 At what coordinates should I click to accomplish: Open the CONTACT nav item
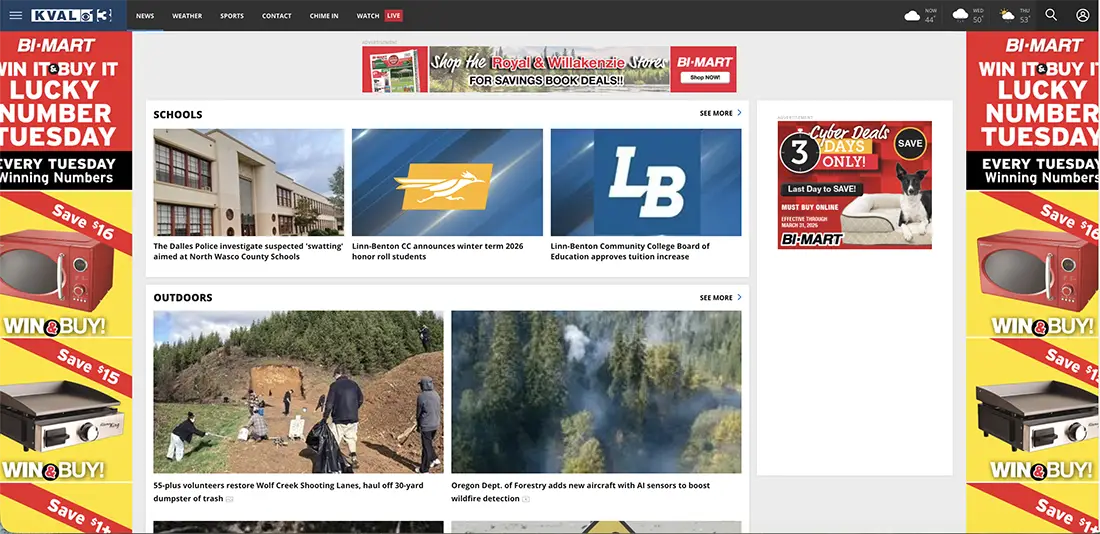click(x=276, y=15)
